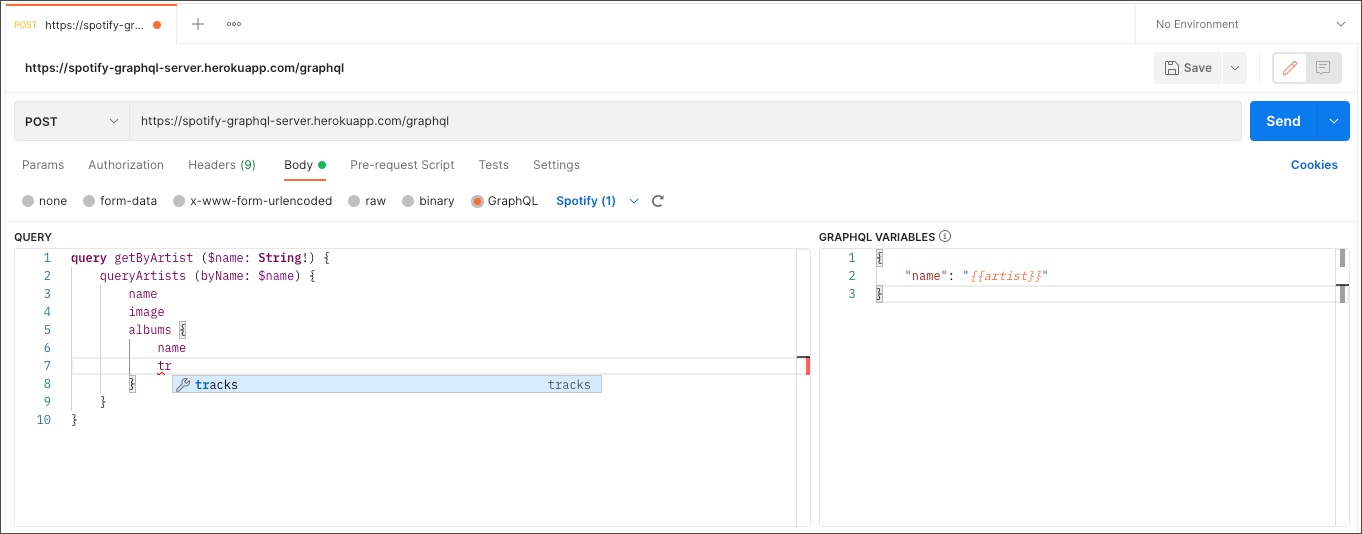Viewport: 1362px width, 534px height.
Task: Click wrench icon in tracks autocomplete suggestion
Action: coord(183,385)
